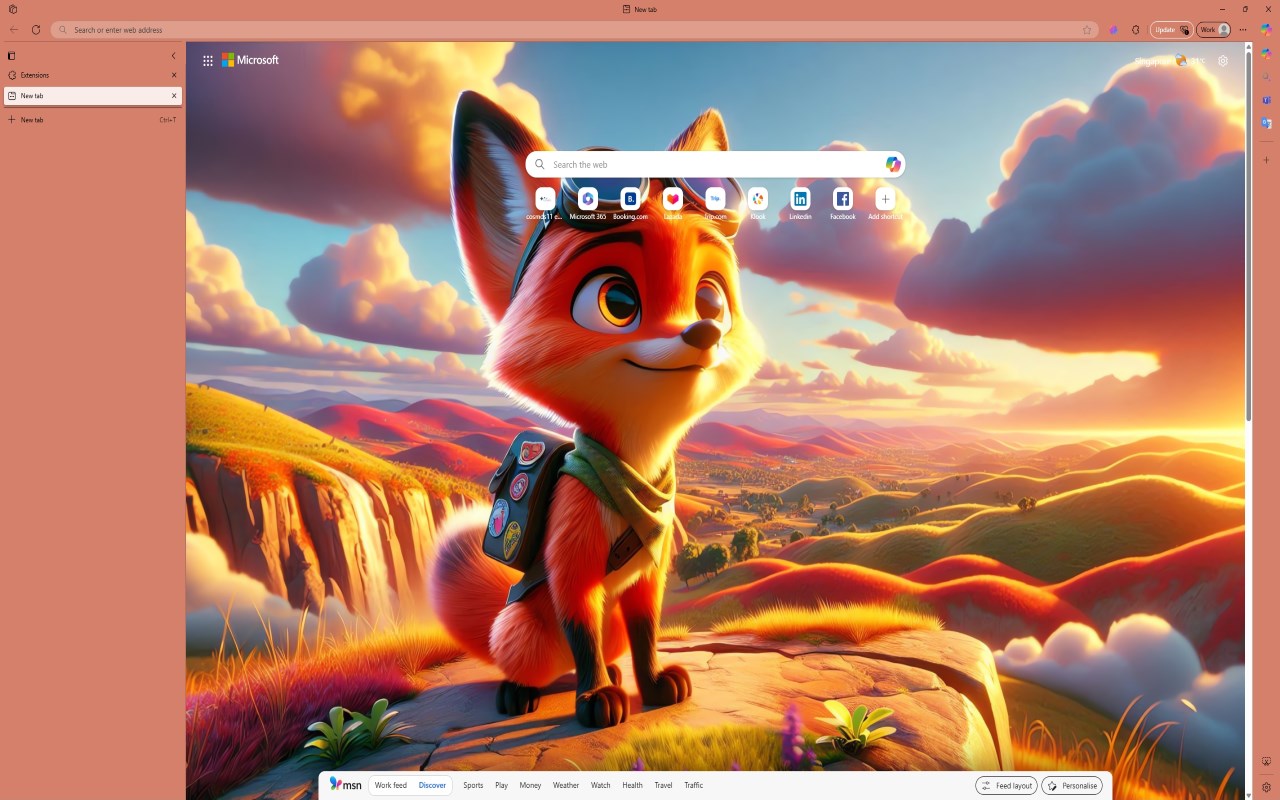
Task: Open the Travel feed tab
Action: coord(663,785)
